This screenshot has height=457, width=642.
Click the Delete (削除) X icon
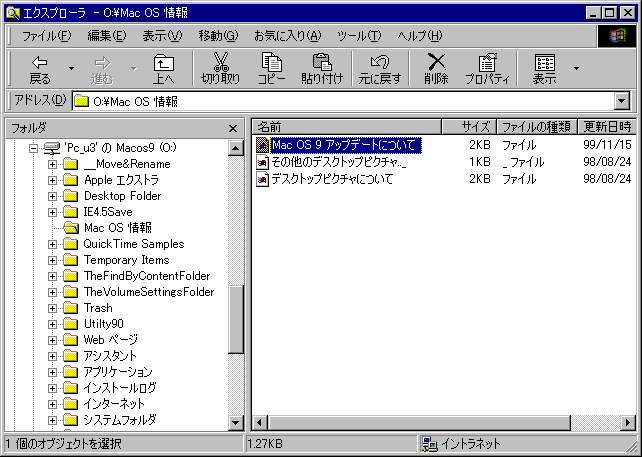pos(436,62)
